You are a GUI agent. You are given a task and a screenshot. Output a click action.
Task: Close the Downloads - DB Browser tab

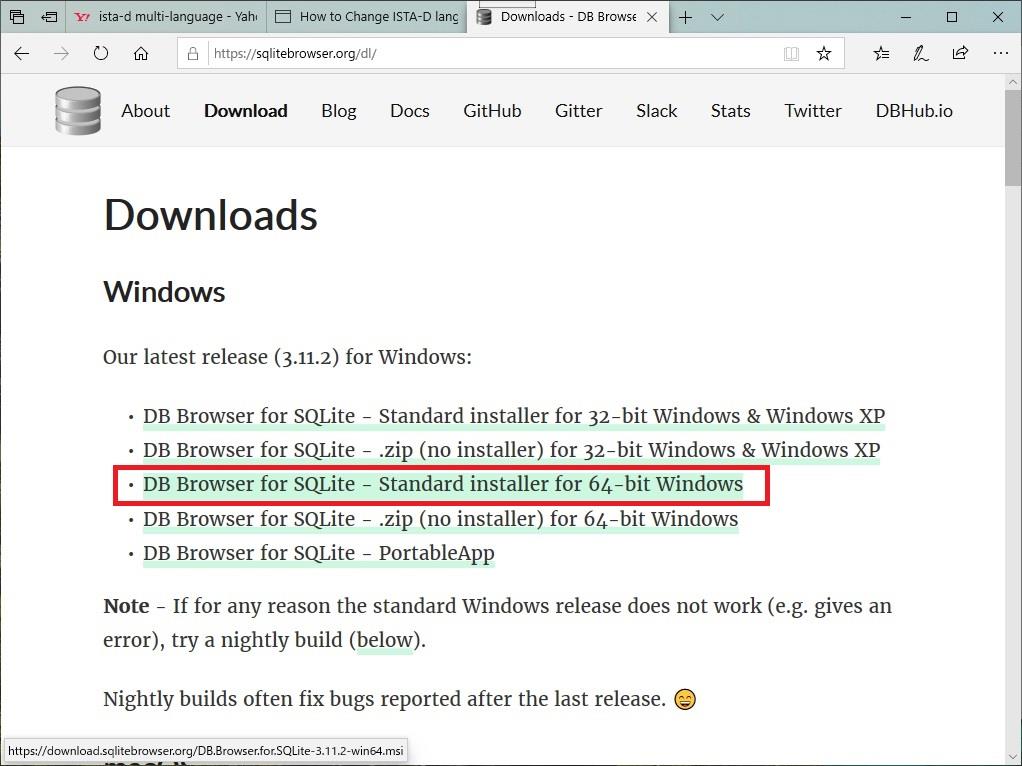652,18
